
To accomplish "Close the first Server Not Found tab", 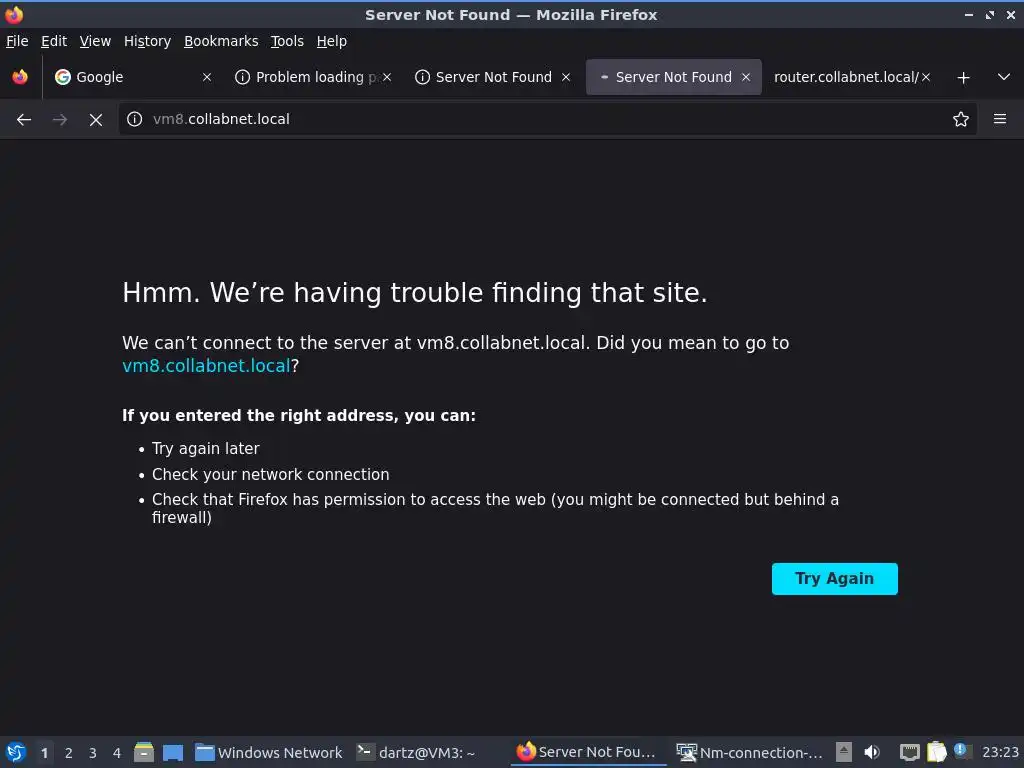I will click(x=566, y=77).
